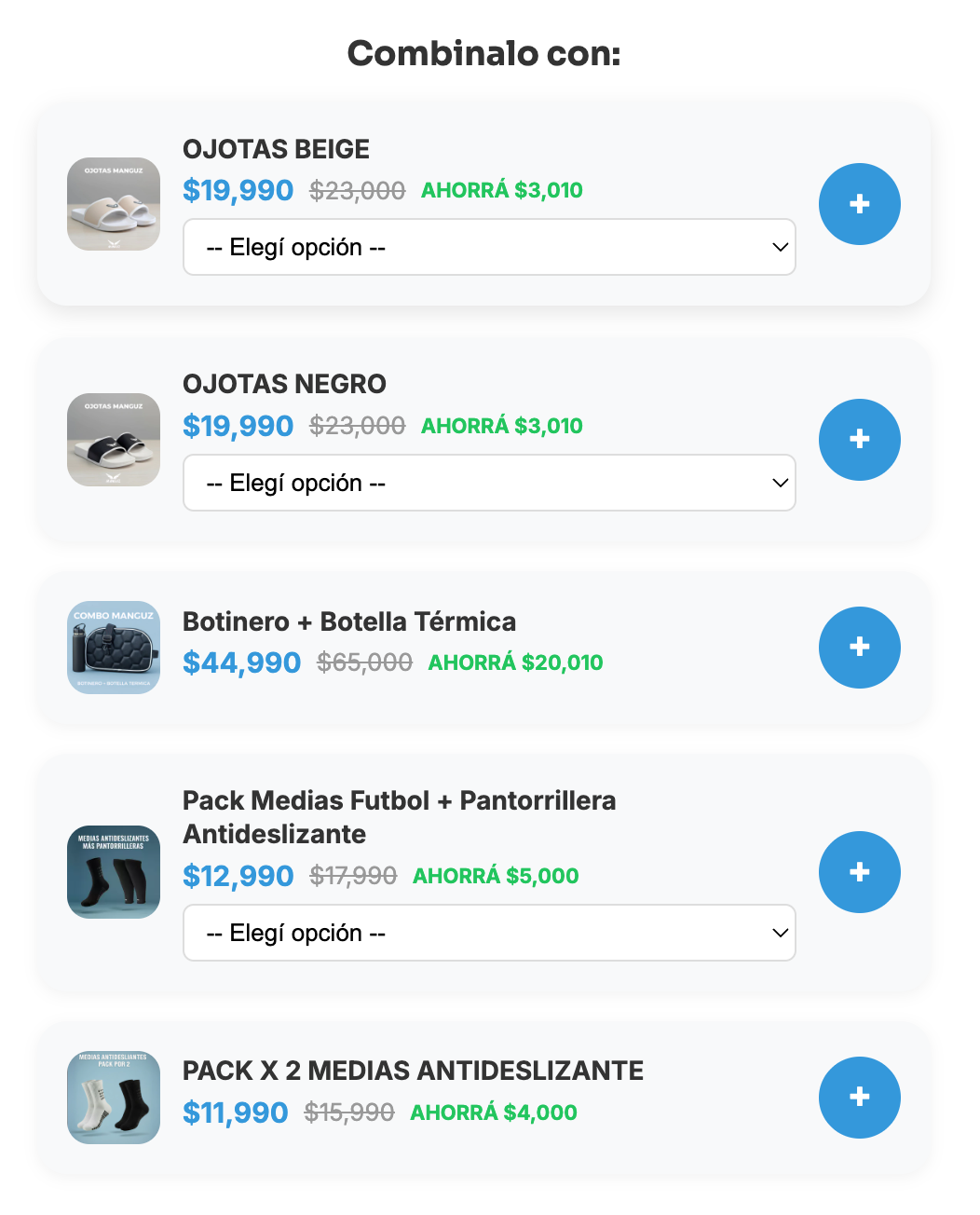View the two-pack socks thumbnail image
The height and width of the screenshot is (1215, 980).
point(114,1098)
